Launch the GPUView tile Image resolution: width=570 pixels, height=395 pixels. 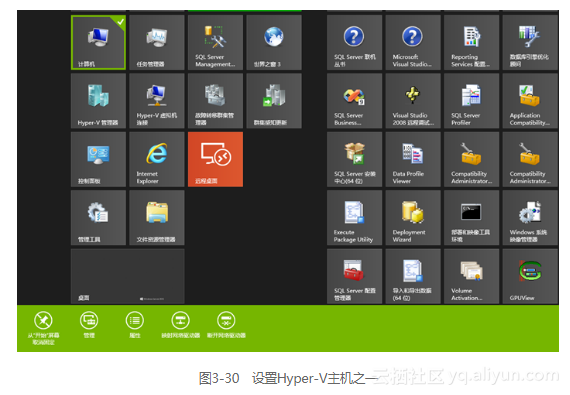point(530,277)
